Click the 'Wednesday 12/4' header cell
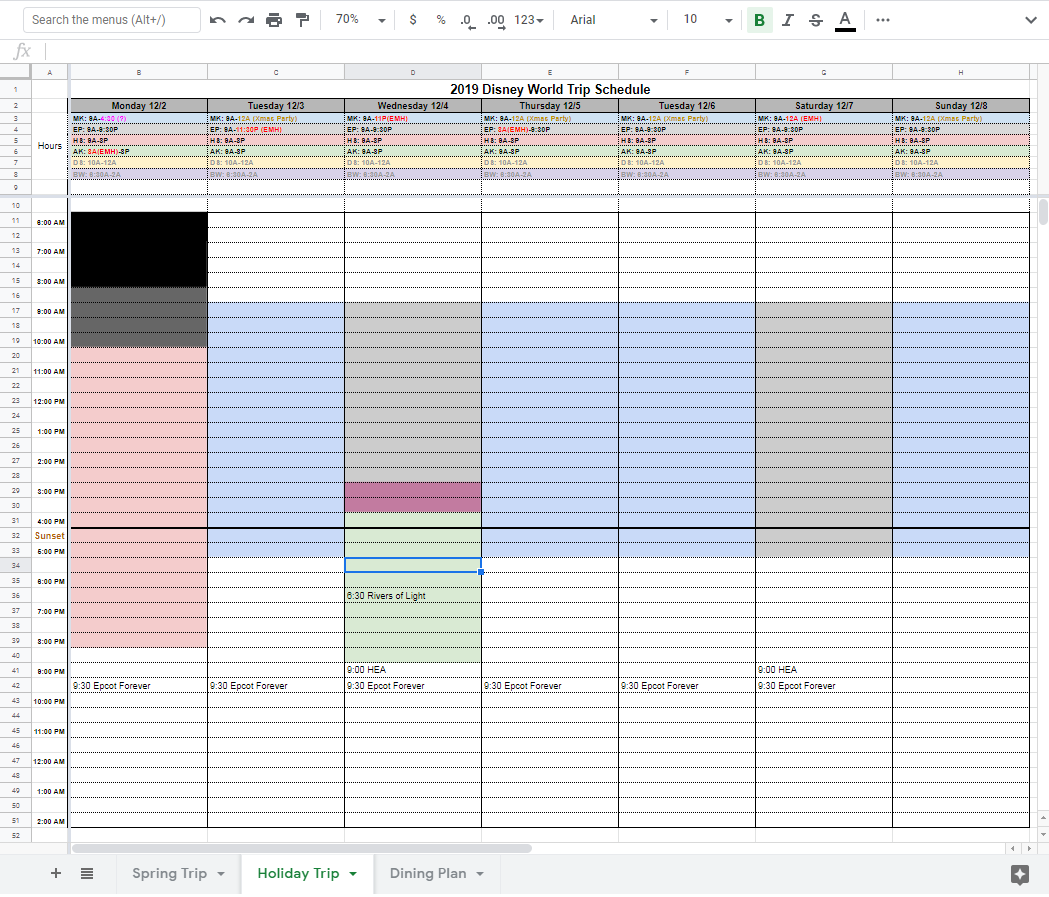 [413, 106]
